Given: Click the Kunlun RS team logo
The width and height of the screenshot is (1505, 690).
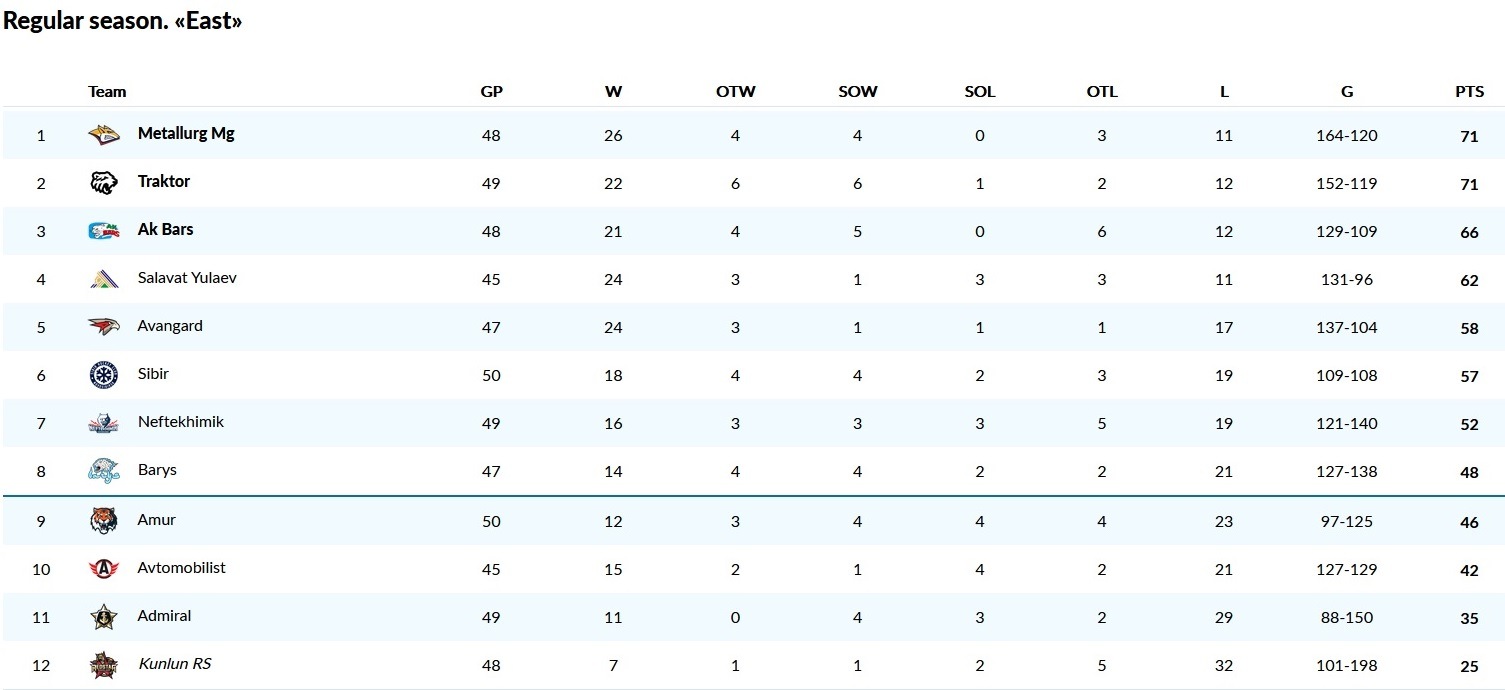Looking at the screenshot, I should (x=104, y=665).
